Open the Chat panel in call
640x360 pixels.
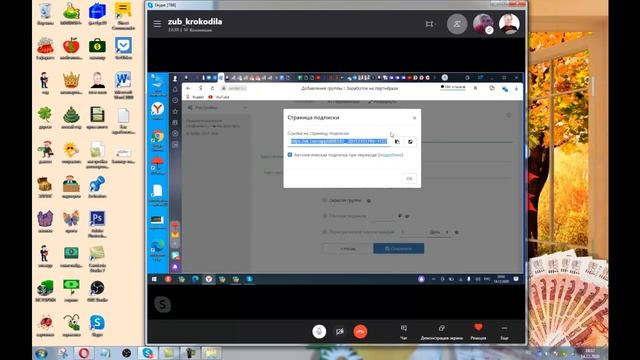click(404, 332)
